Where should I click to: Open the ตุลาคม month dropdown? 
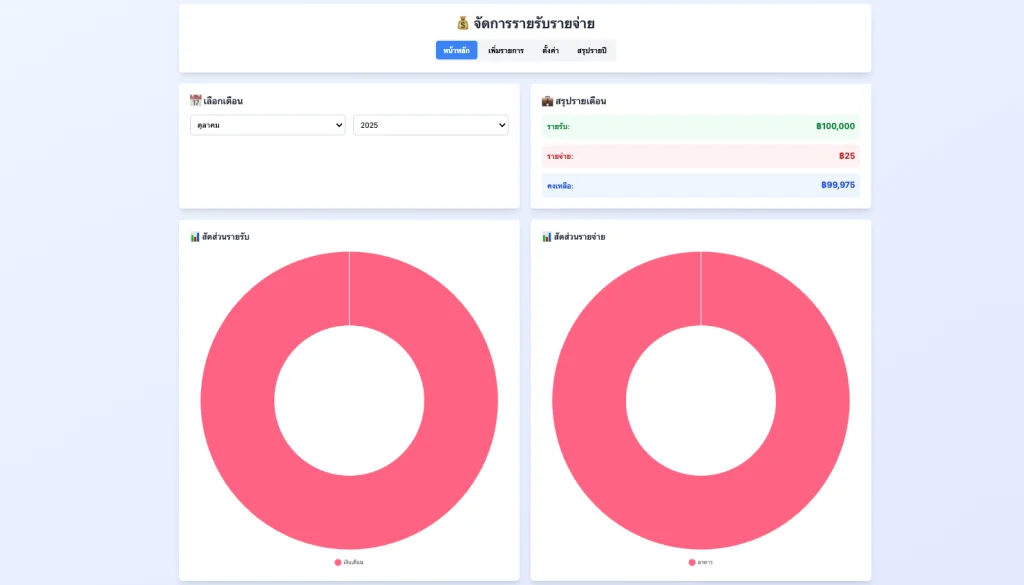coord(267,125)
